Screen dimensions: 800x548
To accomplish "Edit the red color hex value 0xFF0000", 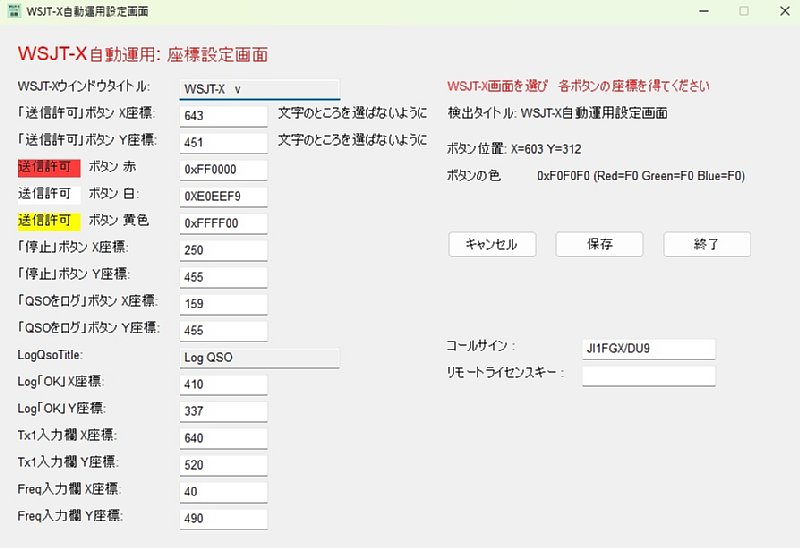I will (223, 169).
